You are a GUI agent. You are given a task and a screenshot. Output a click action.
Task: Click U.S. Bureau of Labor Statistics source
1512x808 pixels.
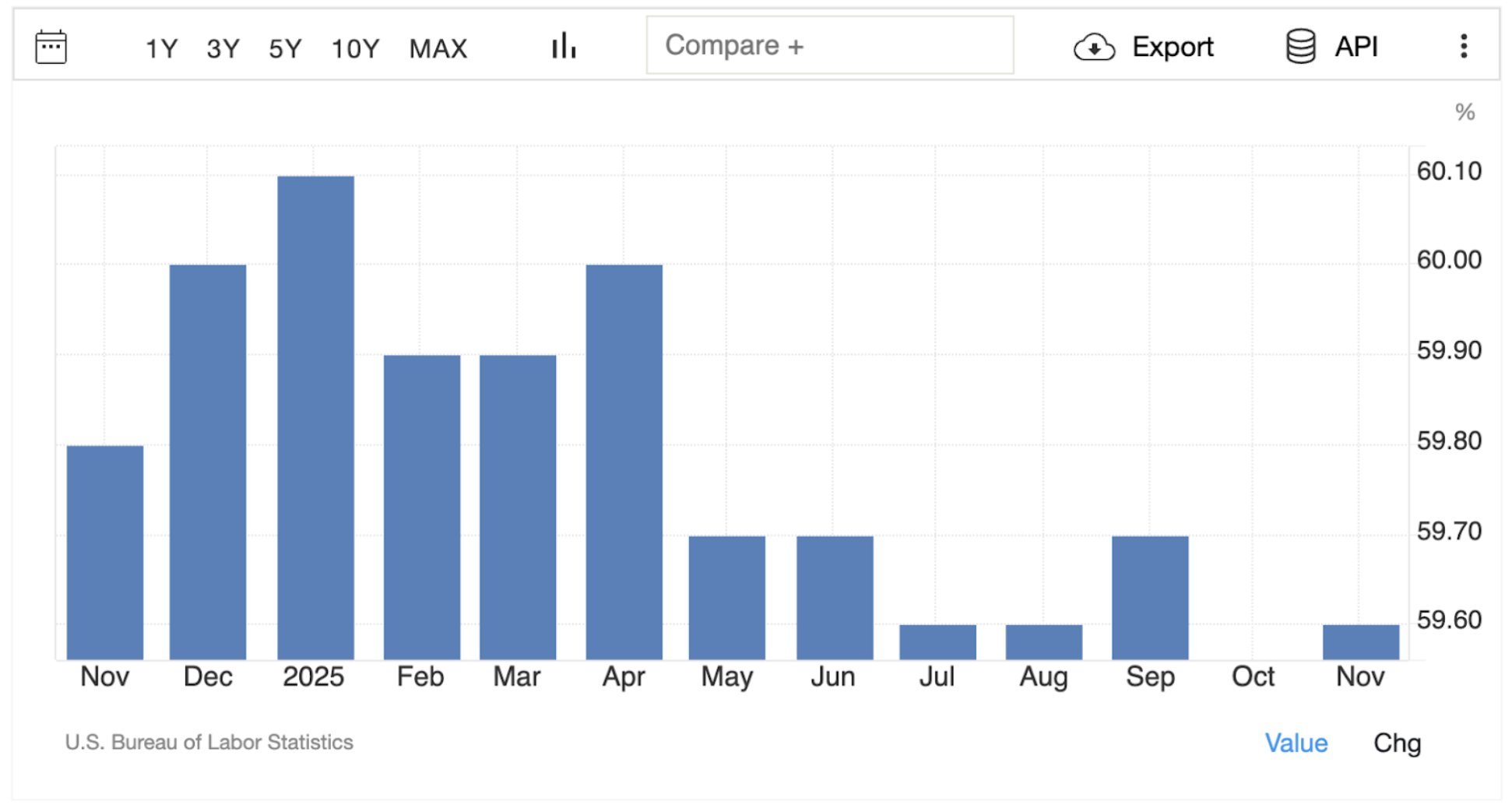[209, 742]
